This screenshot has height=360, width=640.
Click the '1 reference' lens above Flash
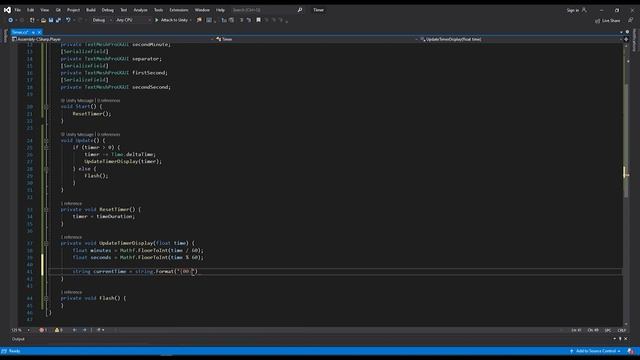(71, 292)
